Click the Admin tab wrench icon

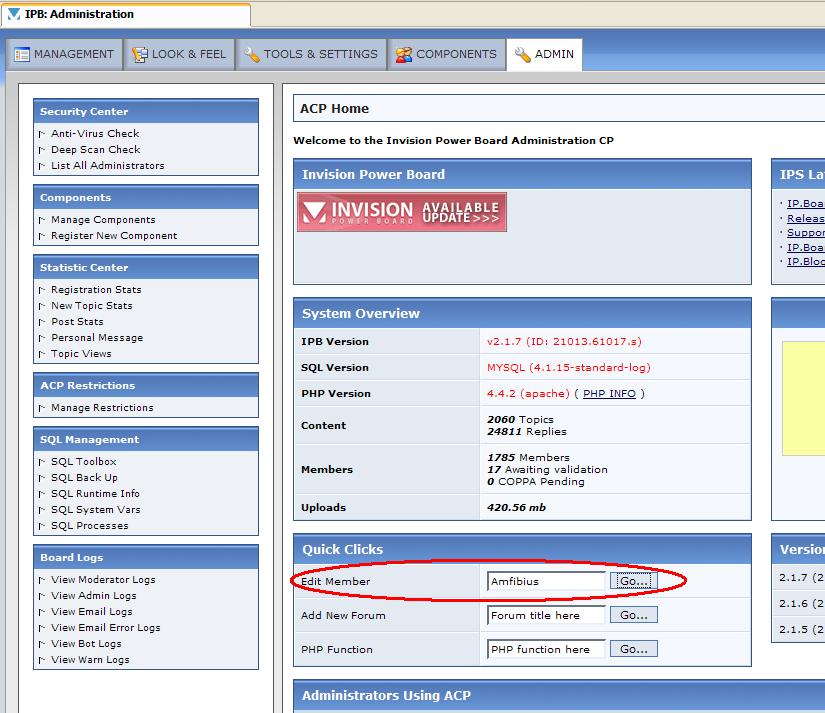coord(522,54)
